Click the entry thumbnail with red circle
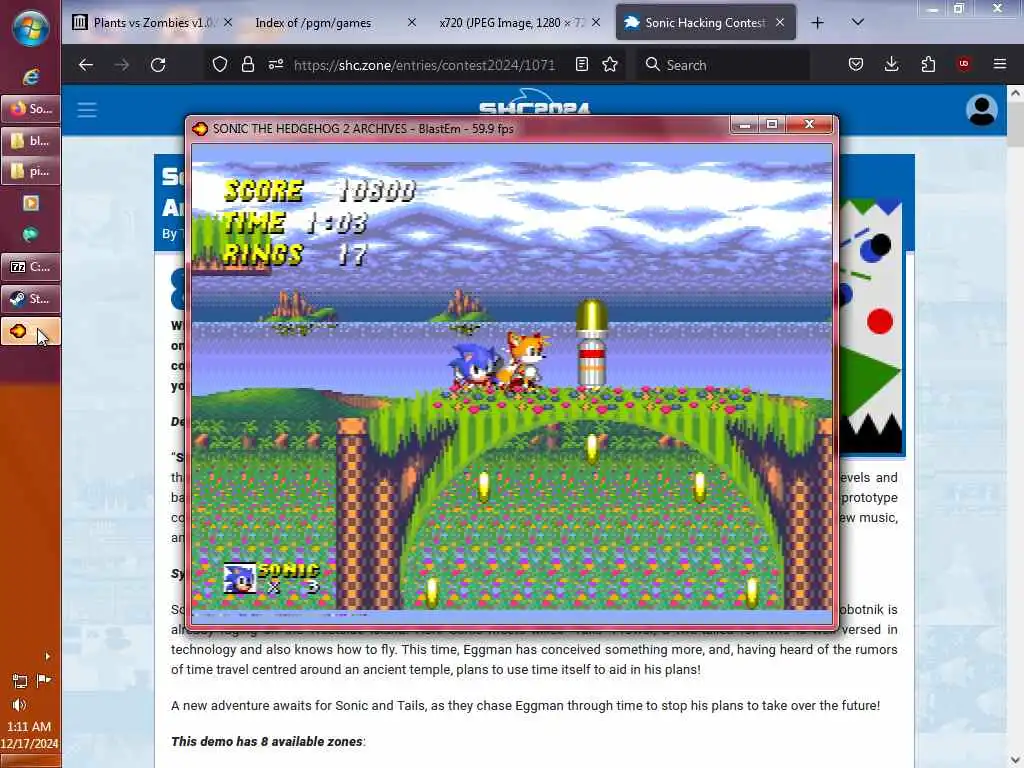 (x=871, y=327)
